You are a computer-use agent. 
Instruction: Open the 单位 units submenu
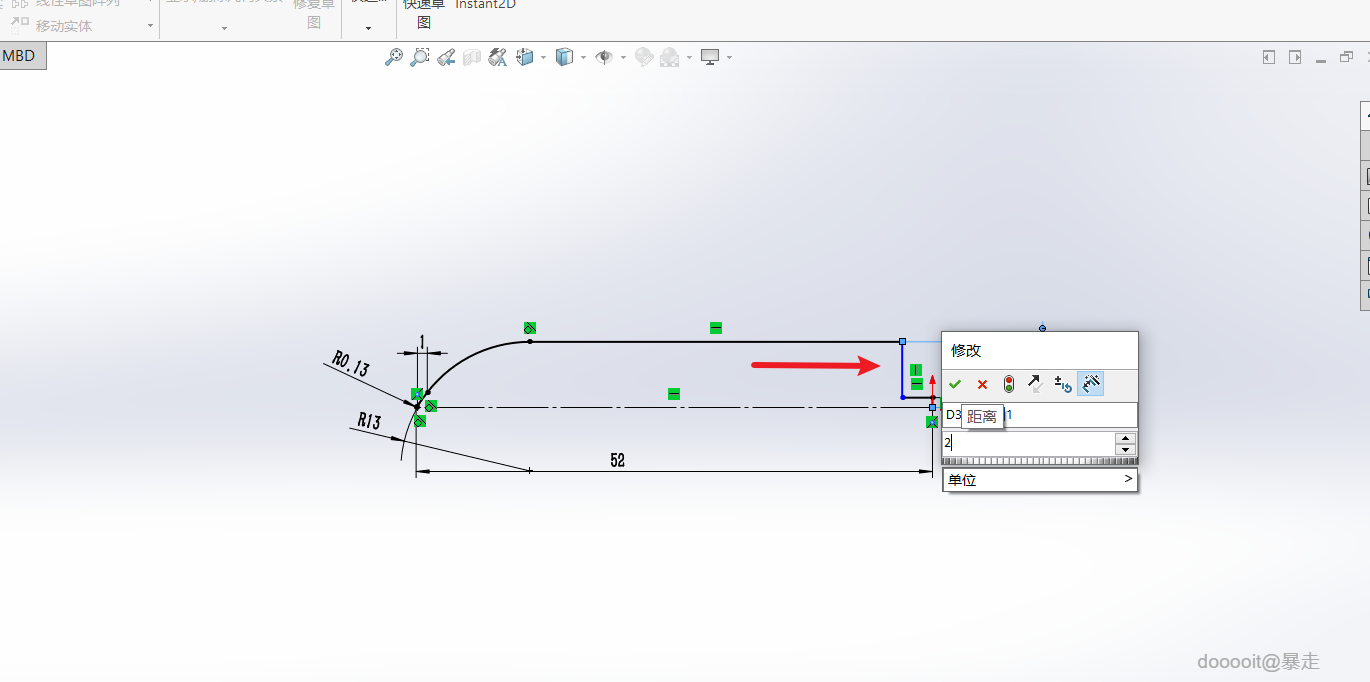(x=1039, y=480)
